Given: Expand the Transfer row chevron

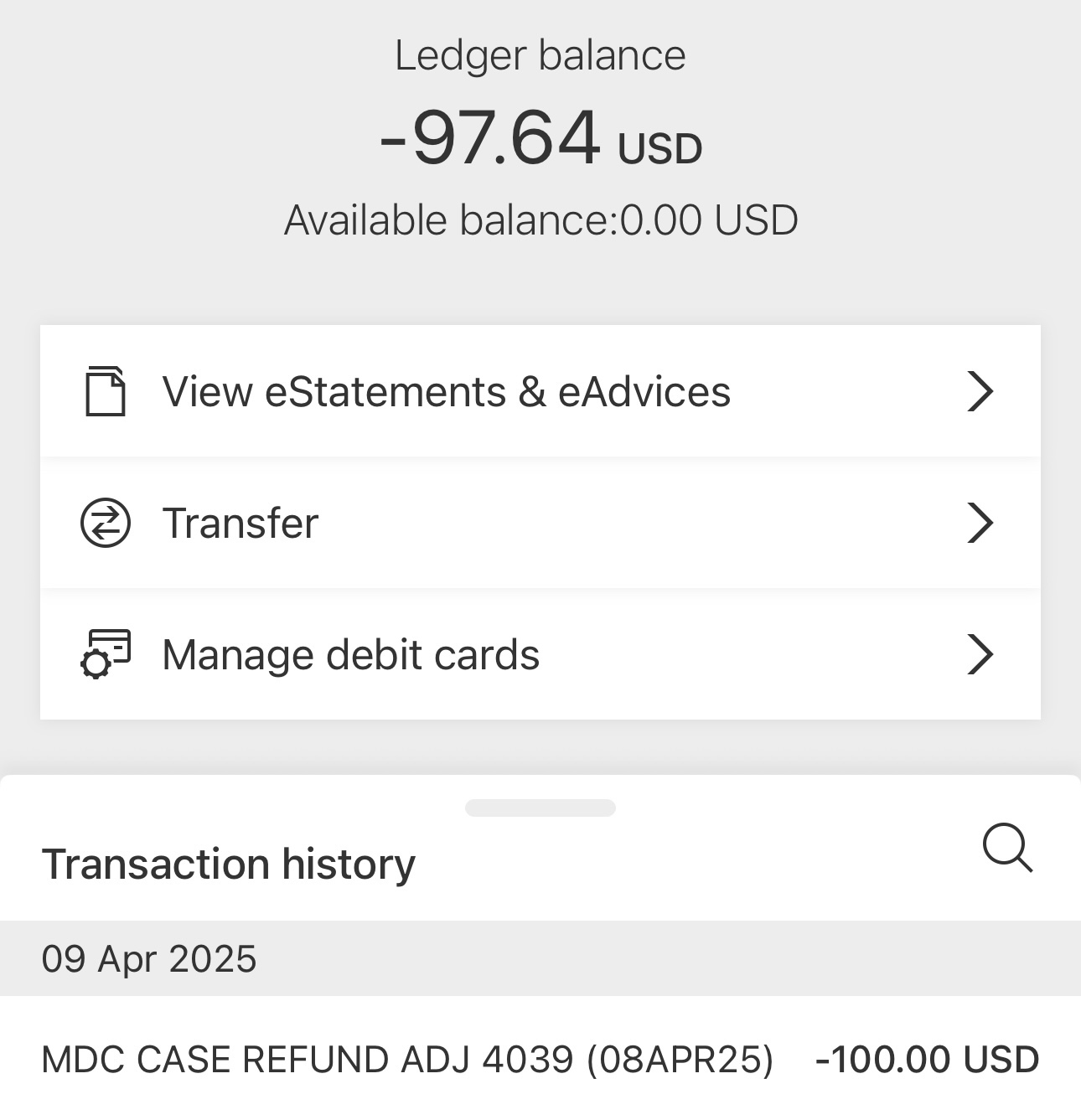Looking at the screenshot, I should point(980,523).
